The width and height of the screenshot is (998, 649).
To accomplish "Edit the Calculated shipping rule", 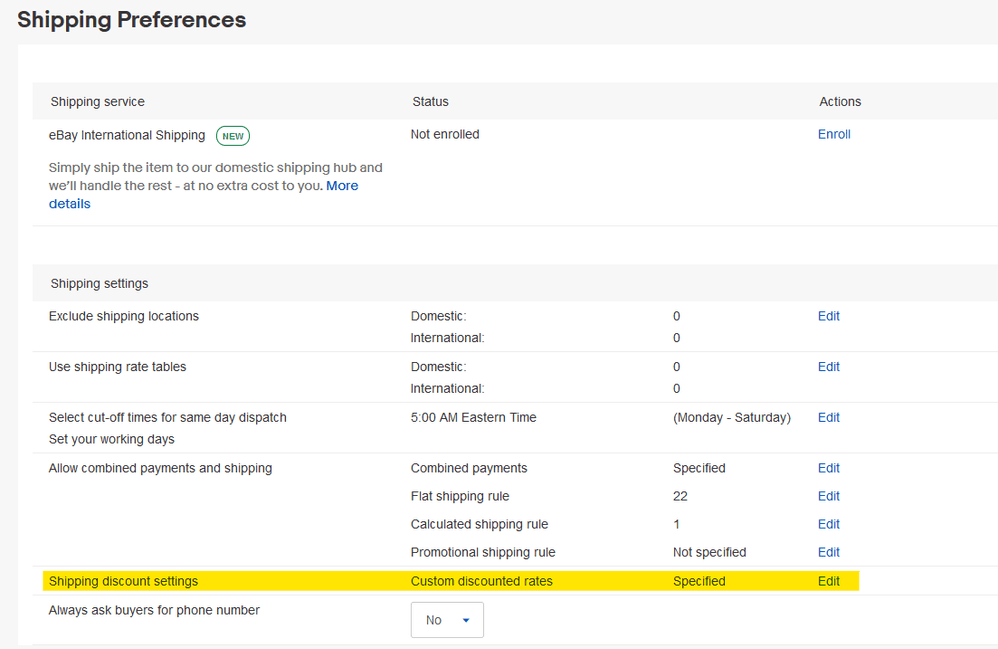I will 829,524.
